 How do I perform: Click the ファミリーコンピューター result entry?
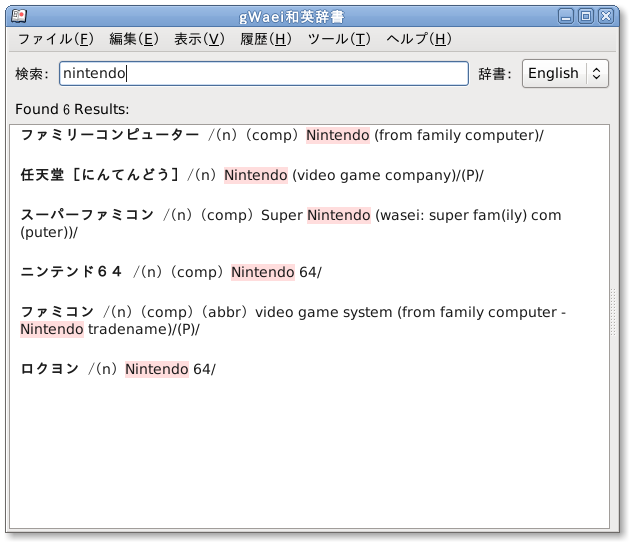110,135
